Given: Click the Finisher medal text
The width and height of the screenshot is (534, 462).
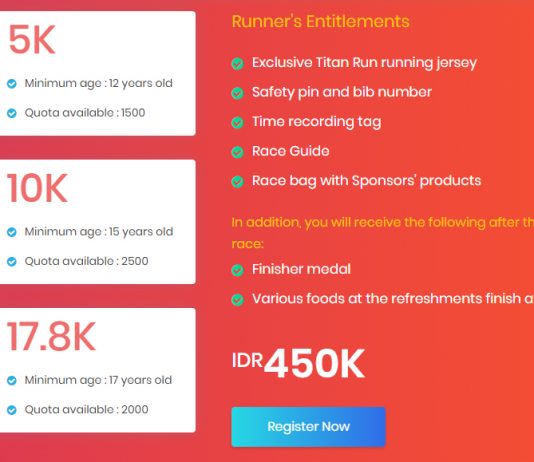Looking at the screenshot, I should [301, 269].
